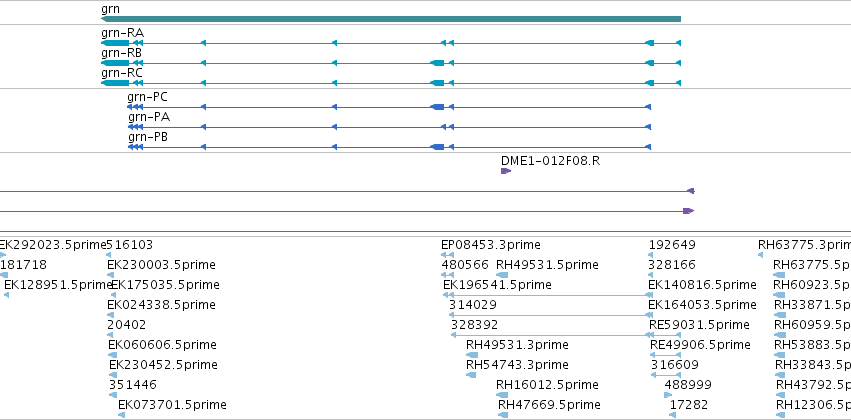Viewport: 851px width, 420px height.
Task: Open EST label beginning RH43792
Action: [814, 385]
